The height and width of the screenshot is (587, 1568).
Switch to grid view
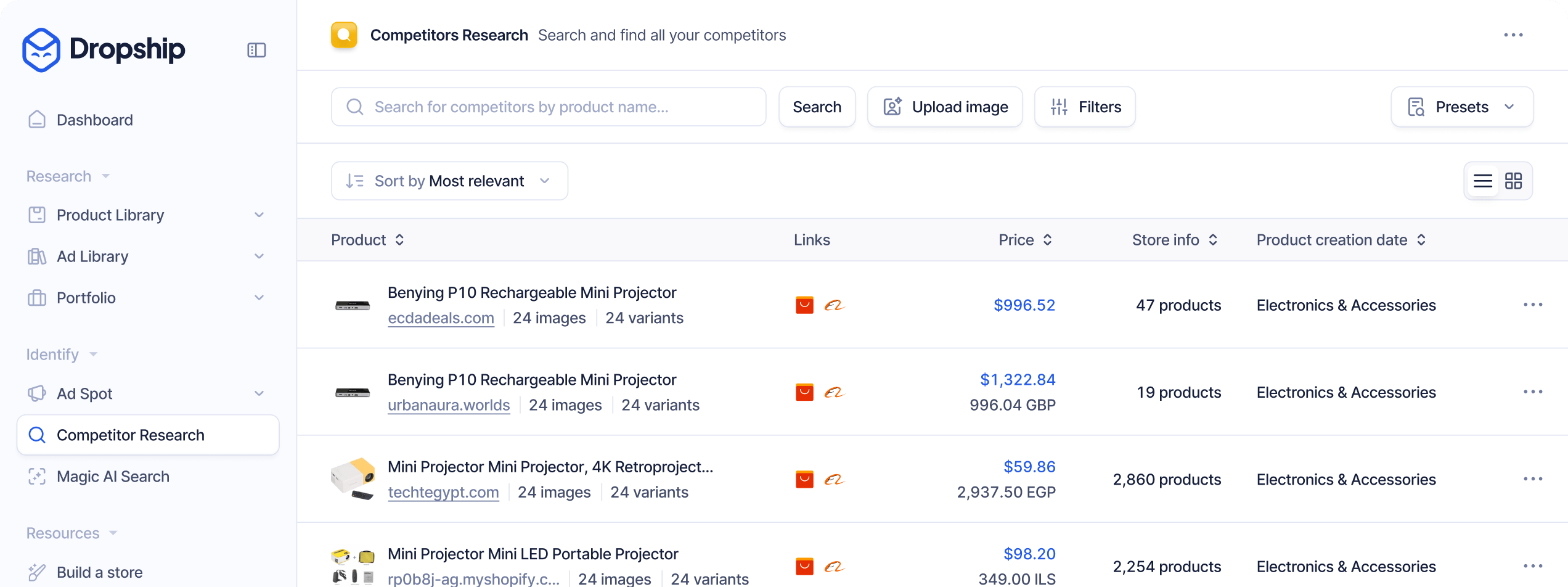pyautogui.click(x=1513, y=181)
